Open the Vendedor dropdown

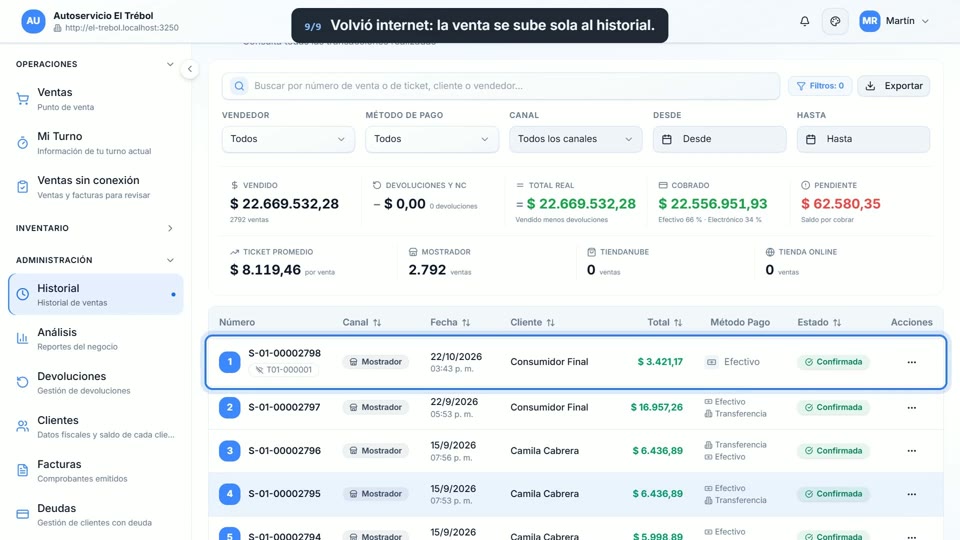[288, 139]
